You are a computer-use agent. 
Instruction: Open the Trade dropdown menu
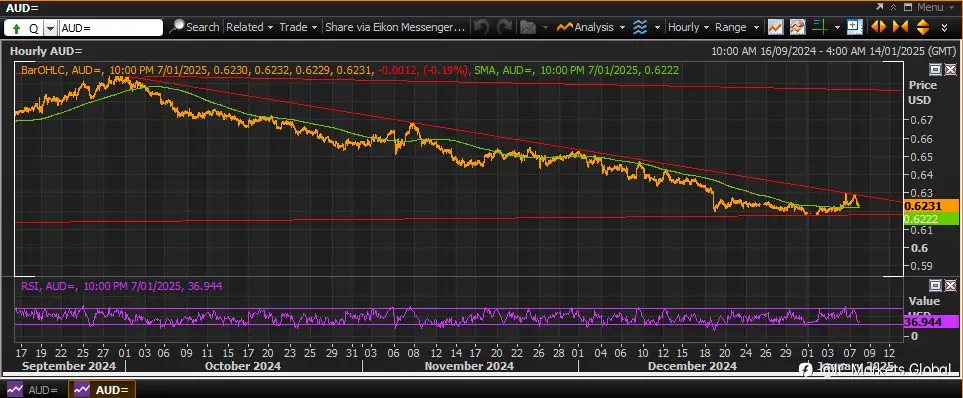pyautogui.click(x=298, y=27)
